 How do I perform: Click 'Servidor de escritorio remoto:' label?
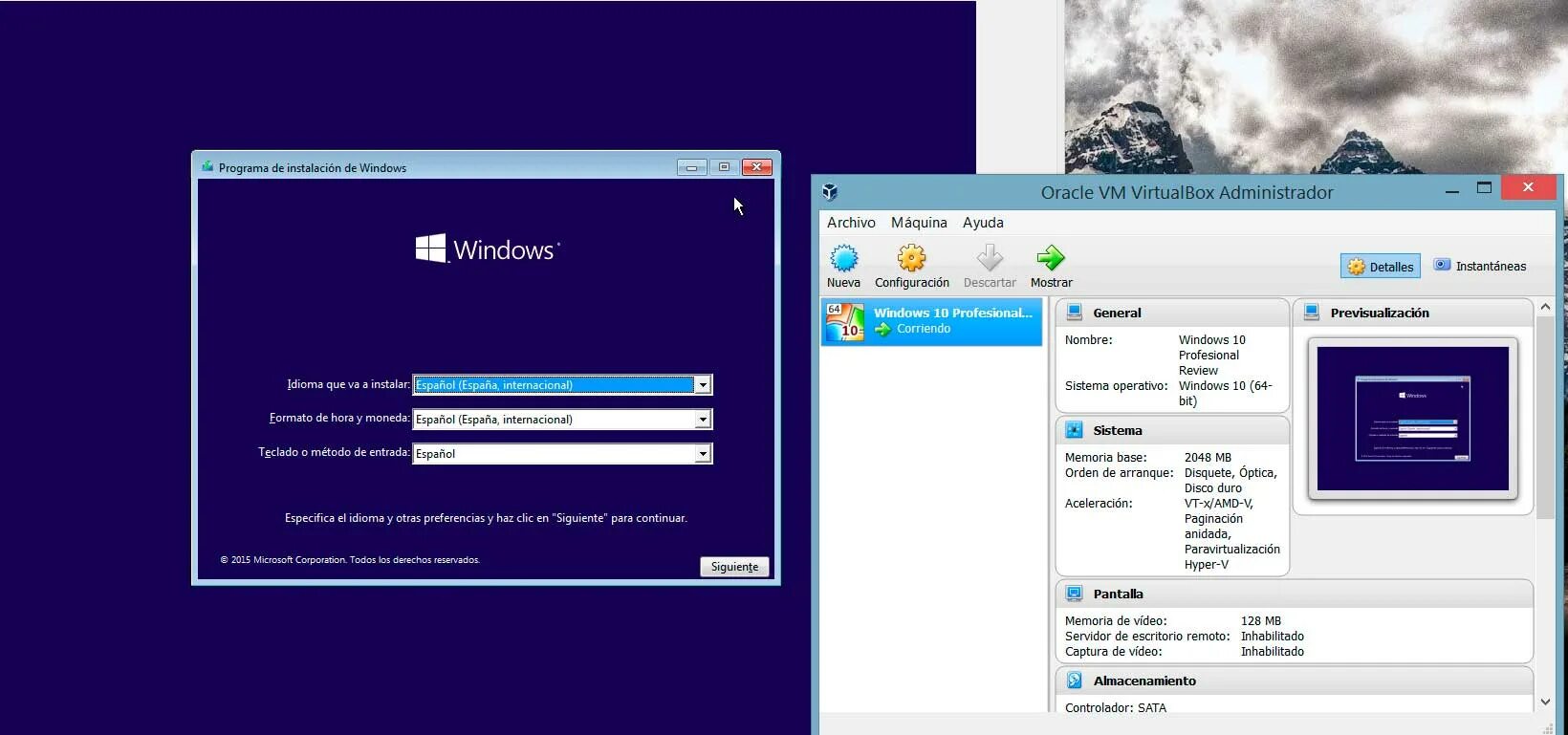tap(1147, 637)
